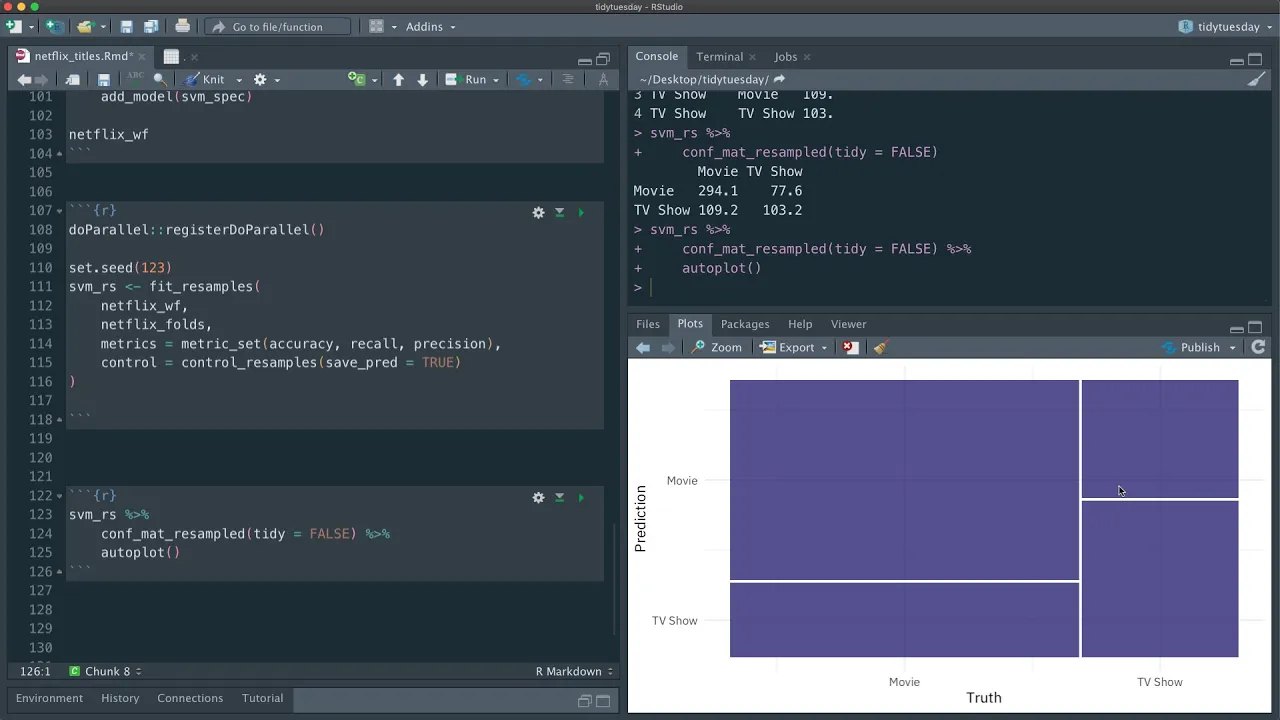Run current chunk at line 107

pyautogui.click(x=581, y=212)
